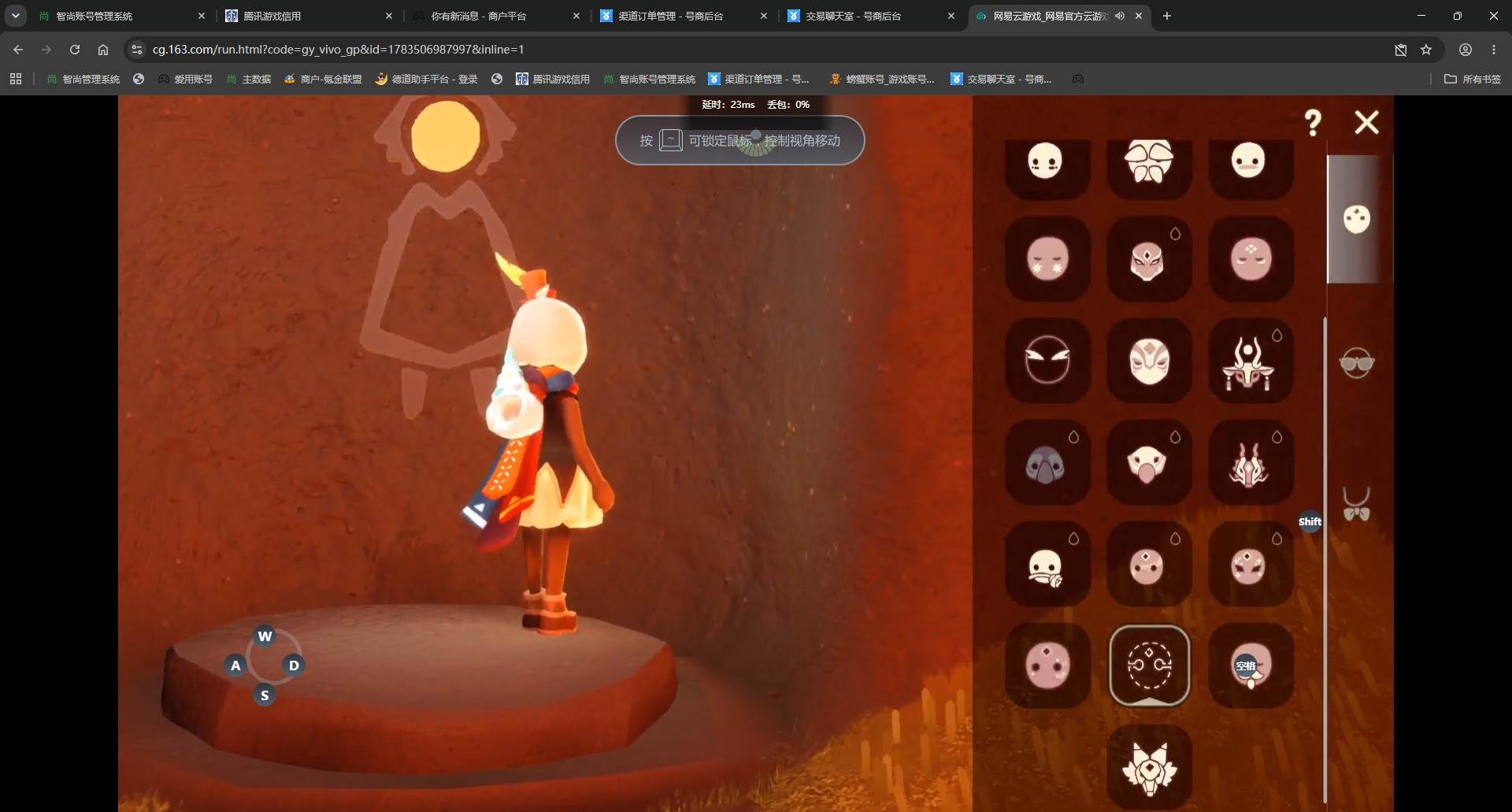Mute audio on the 网易云游戏 tab
1512x812 pixels.
(x=1120, y=16)
